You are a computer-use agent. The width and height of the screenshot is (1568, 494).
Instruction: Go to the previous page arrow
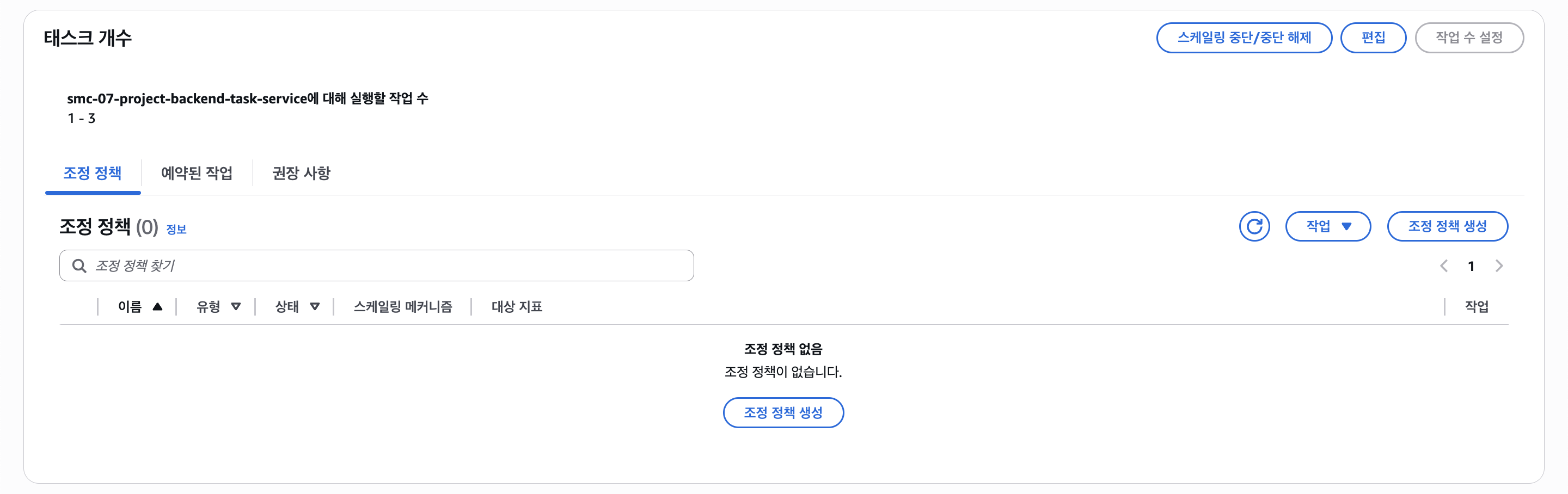pos(1443,266)
